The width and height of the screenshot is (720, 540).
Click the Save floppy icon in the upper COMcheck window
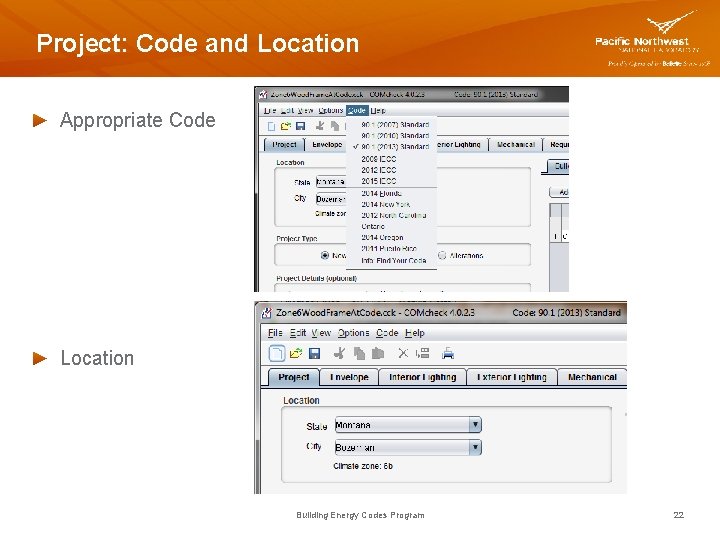click(x=301, y=126)
